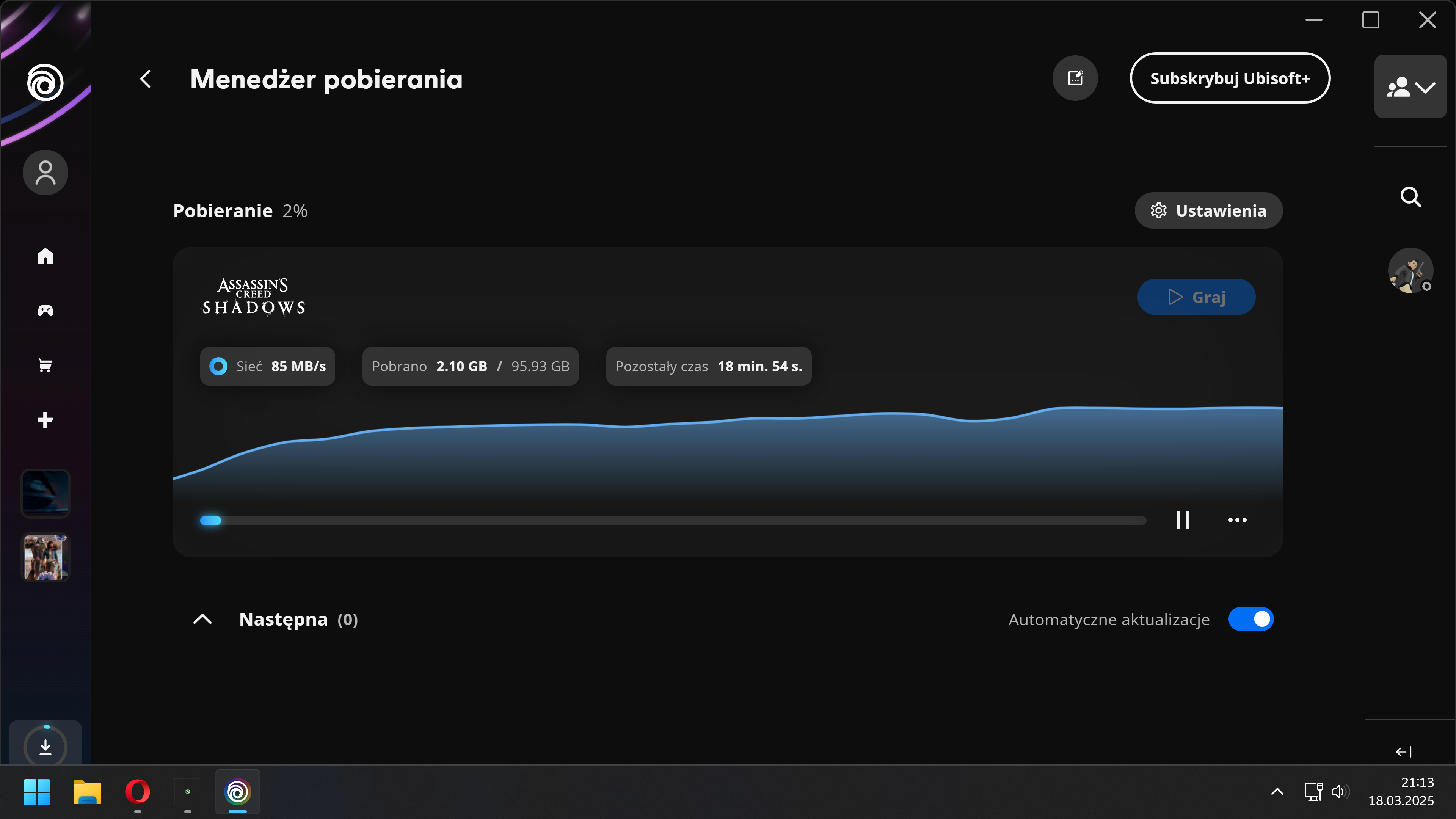This screenshot has height=819, width=1456.
Task: Toggle Automatyczne aktualizacje switch
Action: 1251,619
